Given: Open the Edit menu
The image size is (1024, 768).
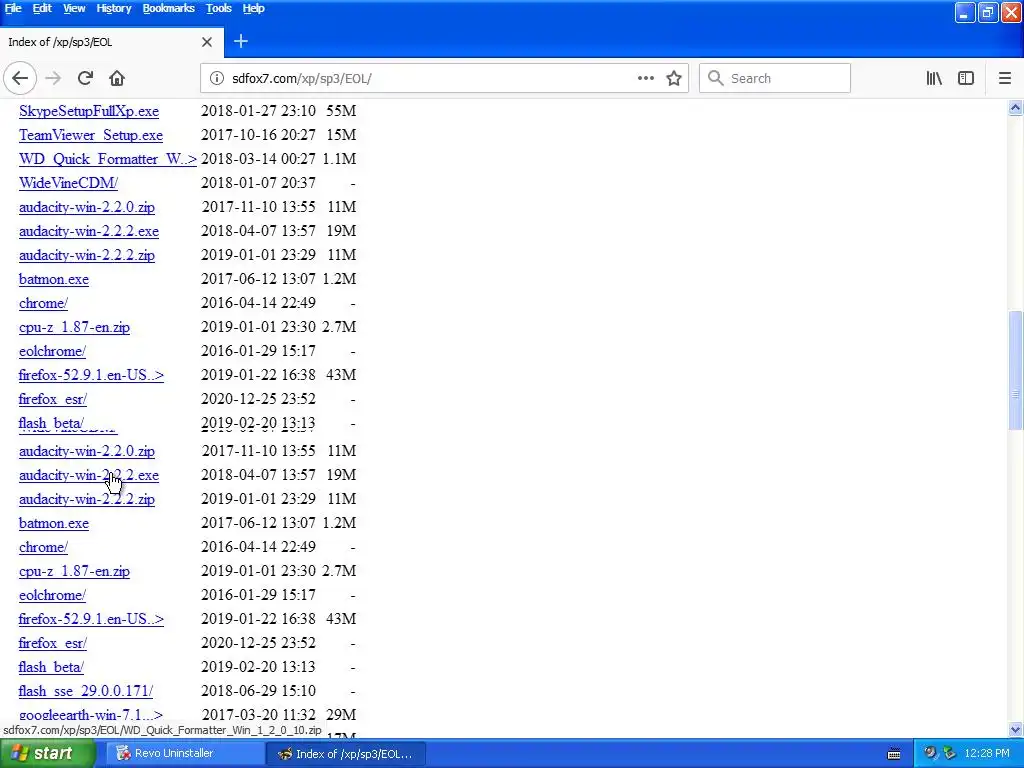Looking at the screenshot, I should point(42,8).
